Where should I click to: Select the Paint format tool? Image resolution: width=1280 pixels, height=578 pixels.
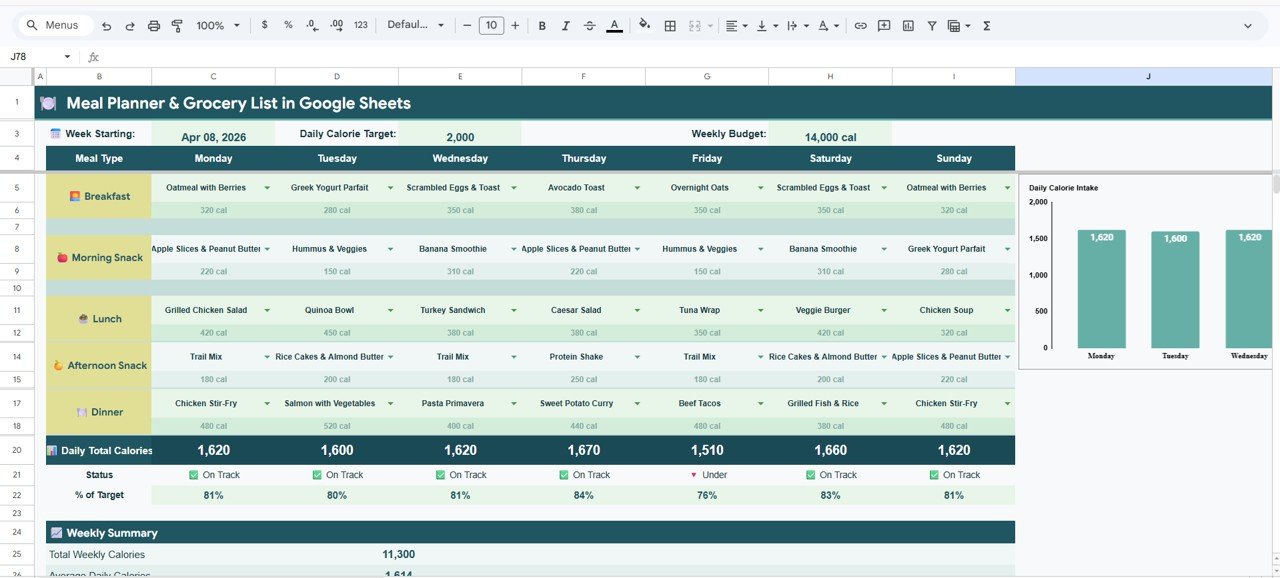[177, 25]
